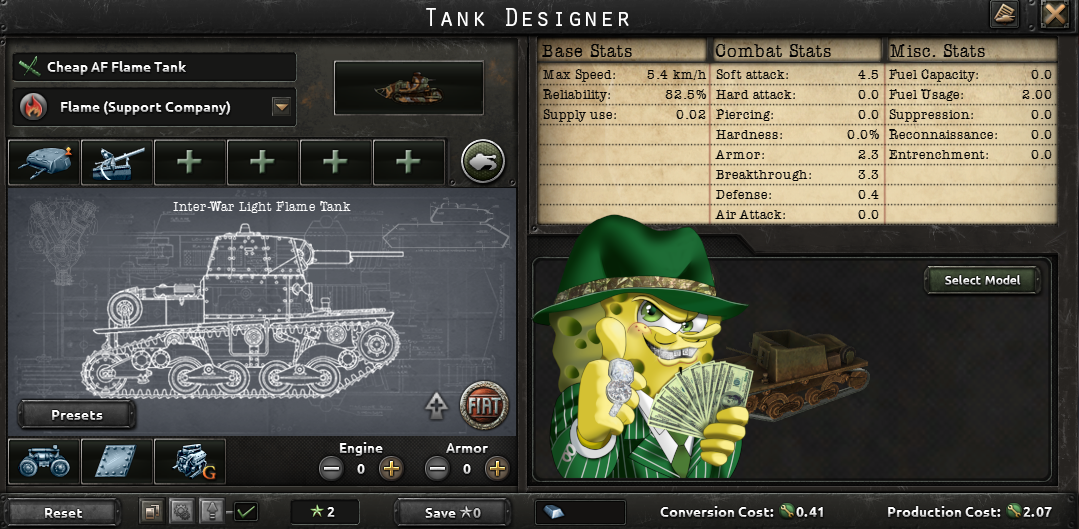Decrease the Armor level with minus
The width and height of the screenshot is (1079, 529).
(x=437, y=469)
